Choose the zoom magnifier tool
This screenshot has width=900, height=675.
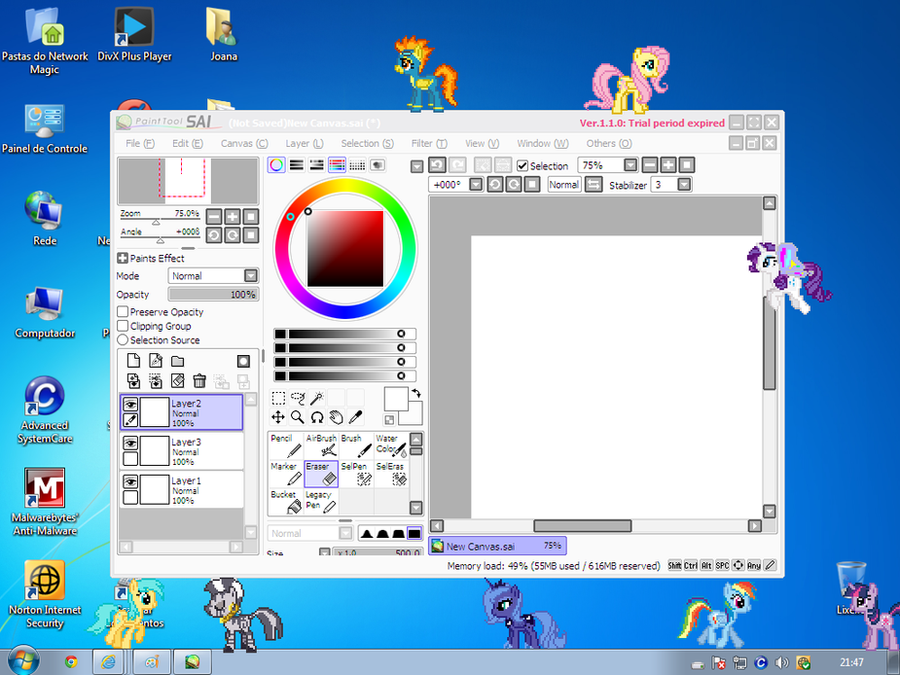point(297,417)
